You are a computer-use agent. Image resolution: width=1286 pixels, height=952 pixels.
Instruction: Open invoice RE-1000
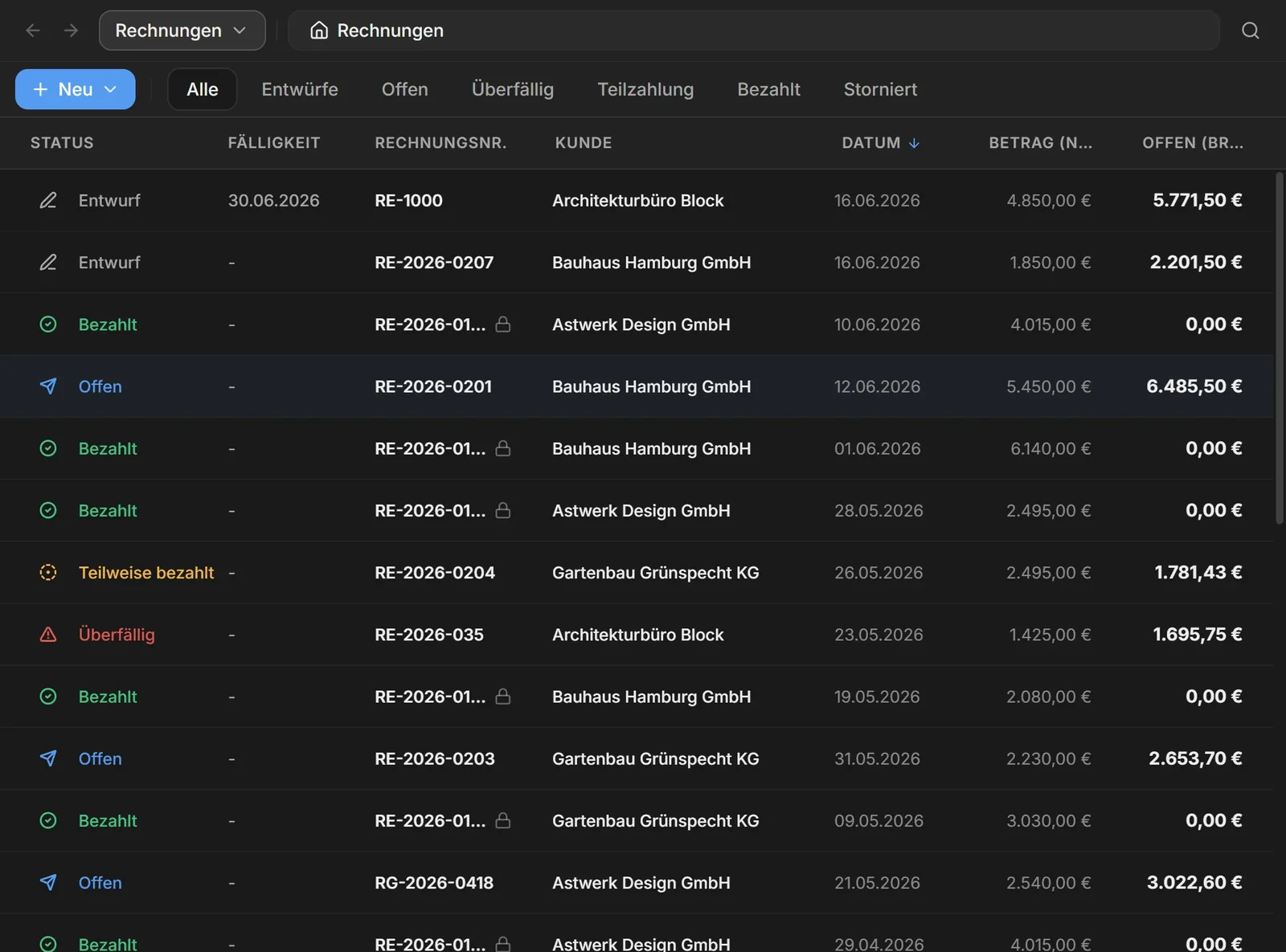(x=408, y=200)
